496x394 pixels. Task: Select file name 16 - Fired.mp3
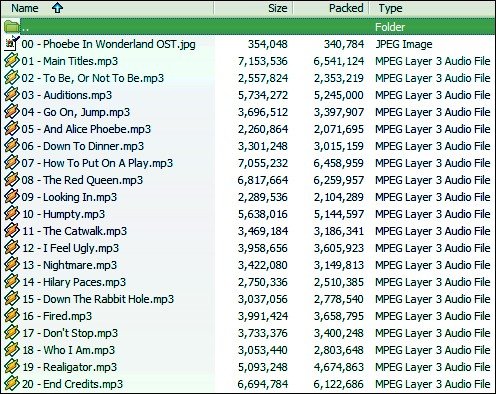coord(57,316)
